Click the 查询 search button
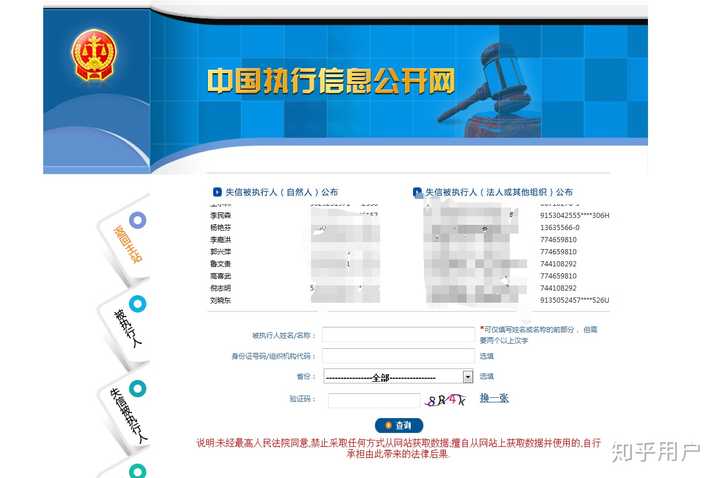This screenshot has height=478, width=720. click(399, 426)
